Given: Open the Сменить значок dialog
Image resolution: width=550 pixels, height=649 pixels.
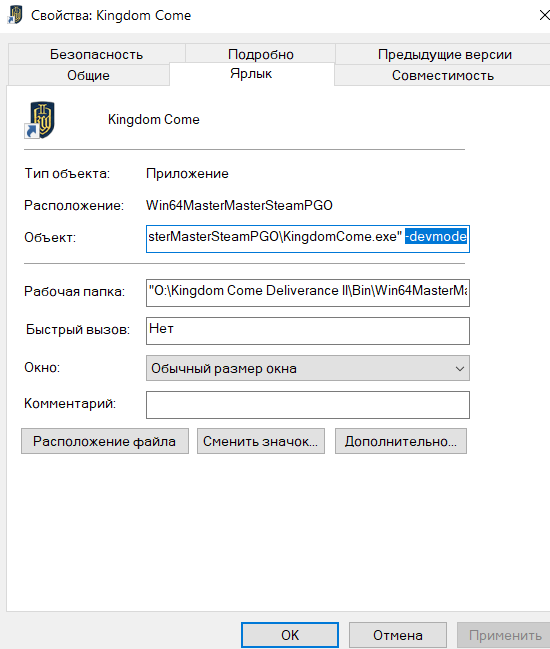Looking at the screenshot, I should tap(261, 441).
